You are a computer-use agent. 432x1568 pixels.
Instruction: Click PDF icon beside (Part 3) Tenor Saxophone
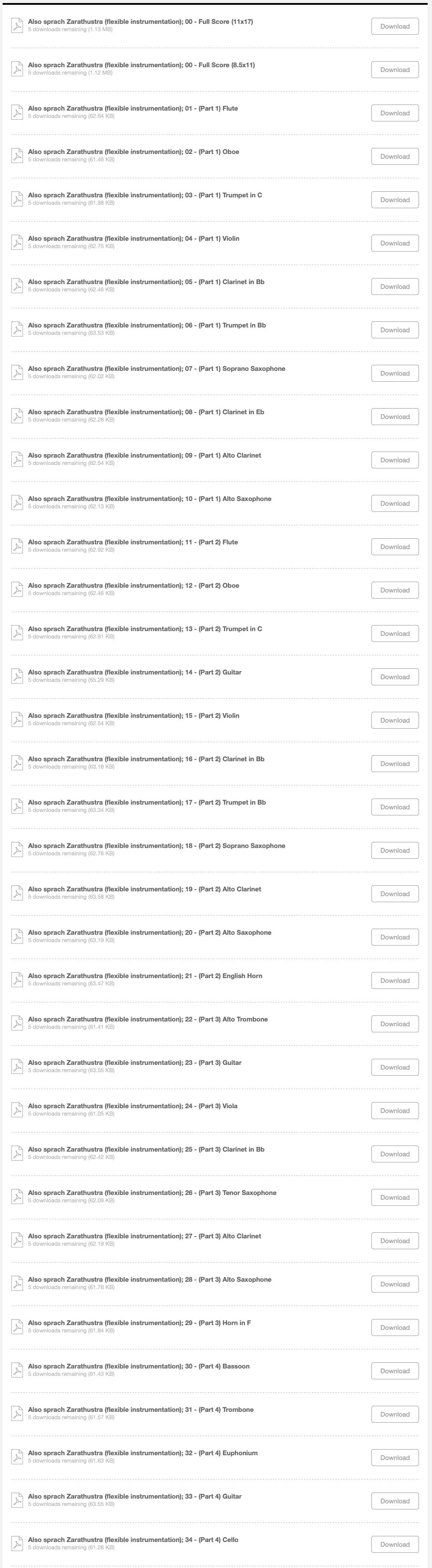[18, 1197]
